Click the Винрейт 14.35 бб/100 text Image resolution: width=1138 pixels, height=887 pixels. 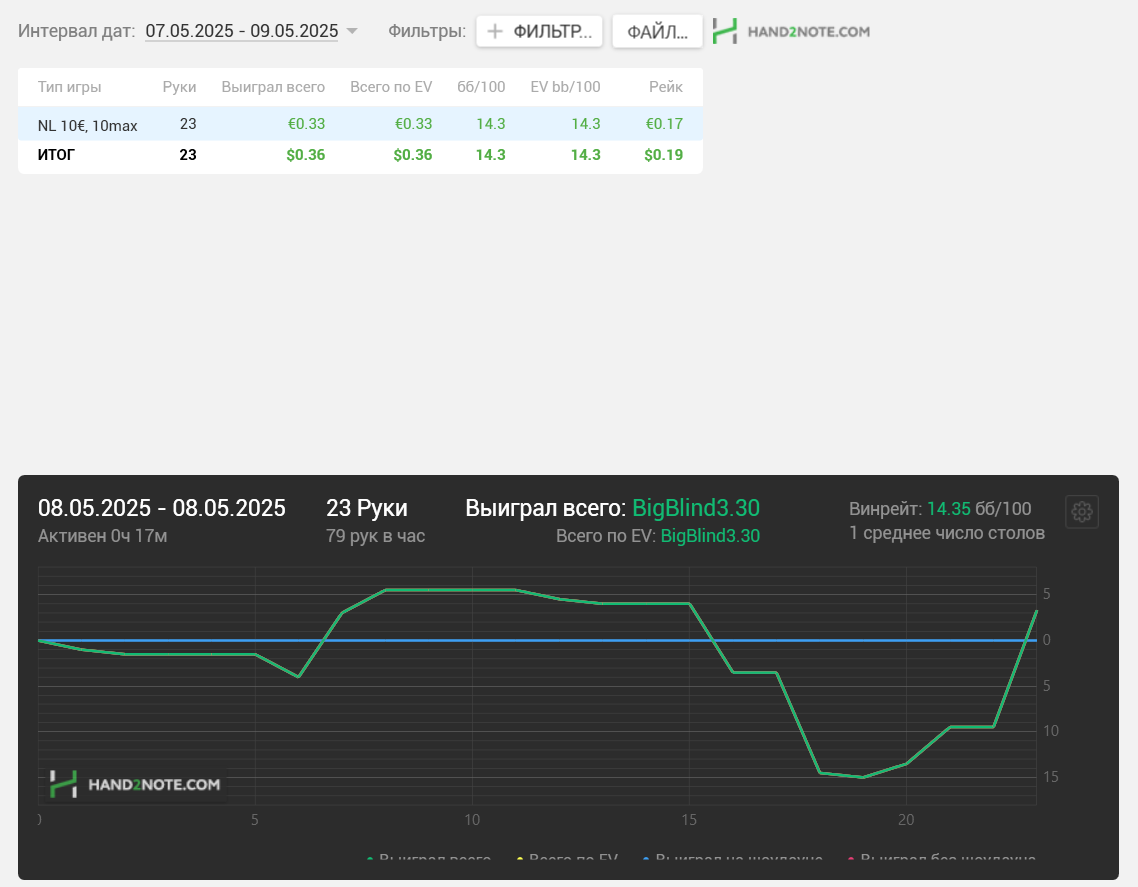pyautogui.click(x=940, y=509)
